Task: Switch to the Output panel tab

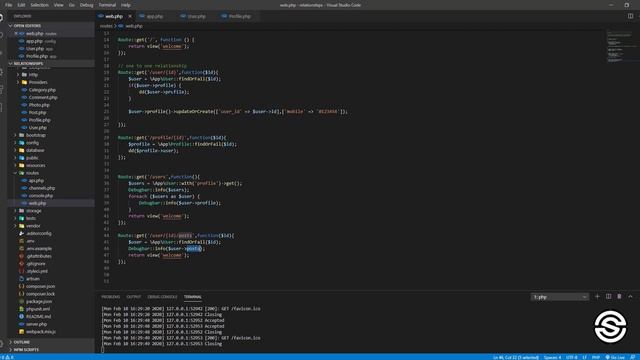Action: coord(133,297)
